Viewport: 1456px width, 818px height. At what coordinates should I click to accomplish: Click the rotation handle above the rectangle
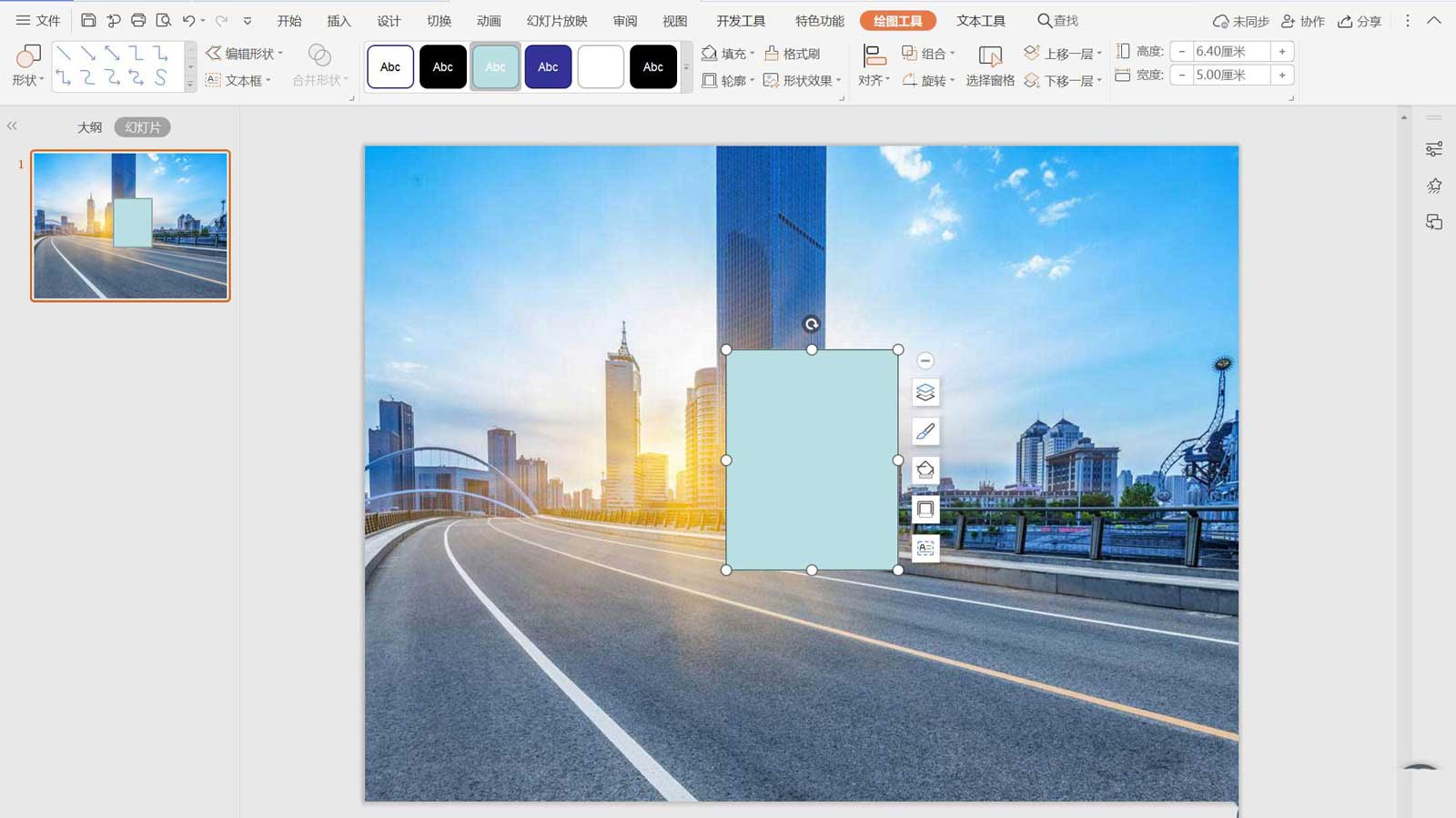point(811,324)
